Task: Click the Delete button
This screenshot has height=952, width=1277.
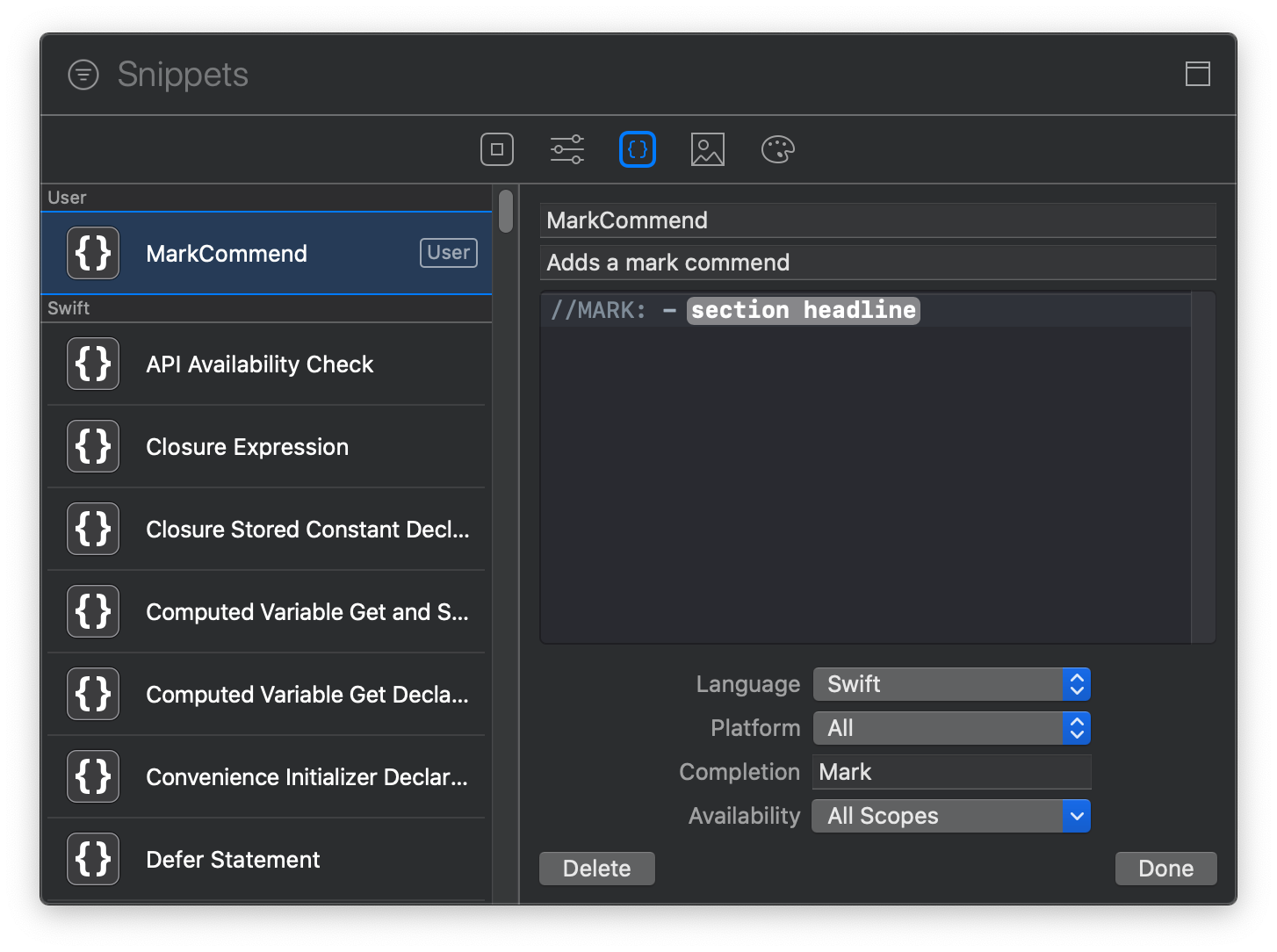Action: coord(596,868)
